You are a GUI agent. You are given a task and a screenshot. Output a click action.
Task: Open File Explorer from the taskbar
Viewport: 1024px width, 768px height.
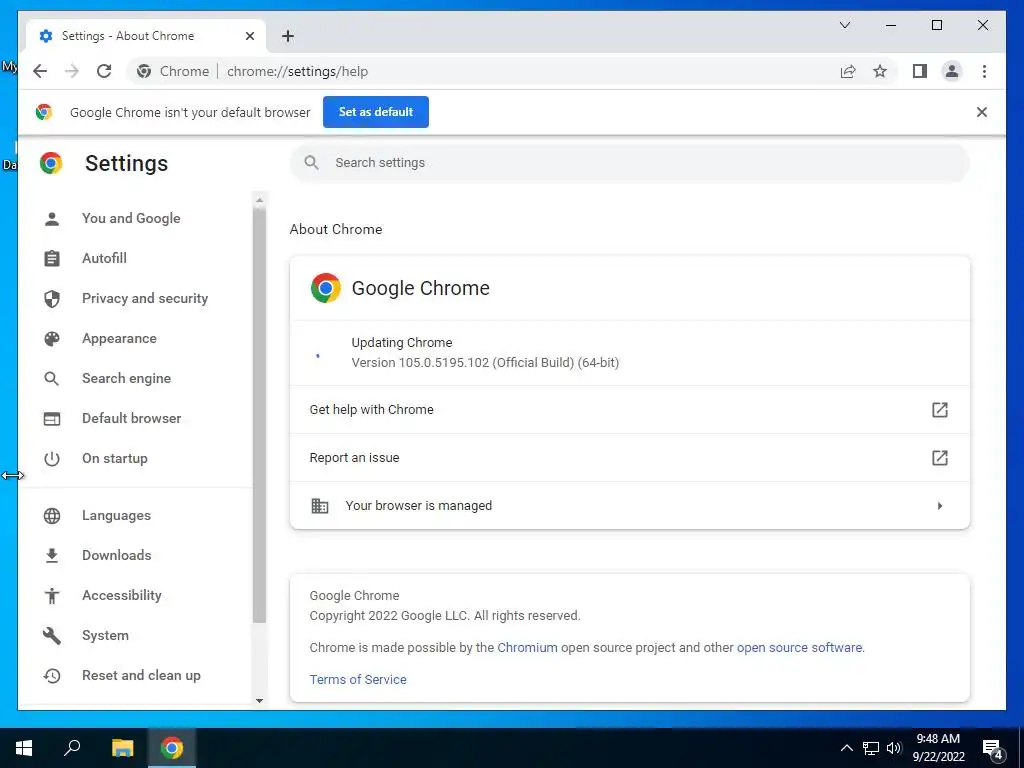pyautogui.click(x=122, y=748)
